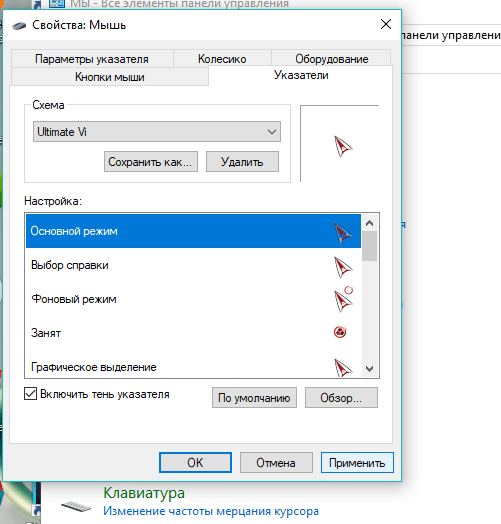This screenshot has height=524, width=501.
Task: Toggle the Включить тень указателя checkbox
Action: [x=30, y=394]
